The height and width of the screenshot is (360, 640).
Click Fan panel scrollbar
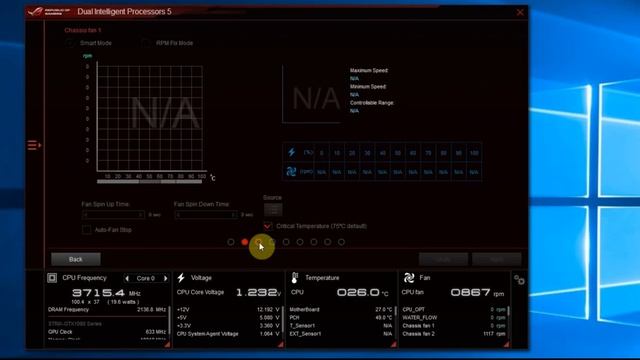[x=509, y=311]
